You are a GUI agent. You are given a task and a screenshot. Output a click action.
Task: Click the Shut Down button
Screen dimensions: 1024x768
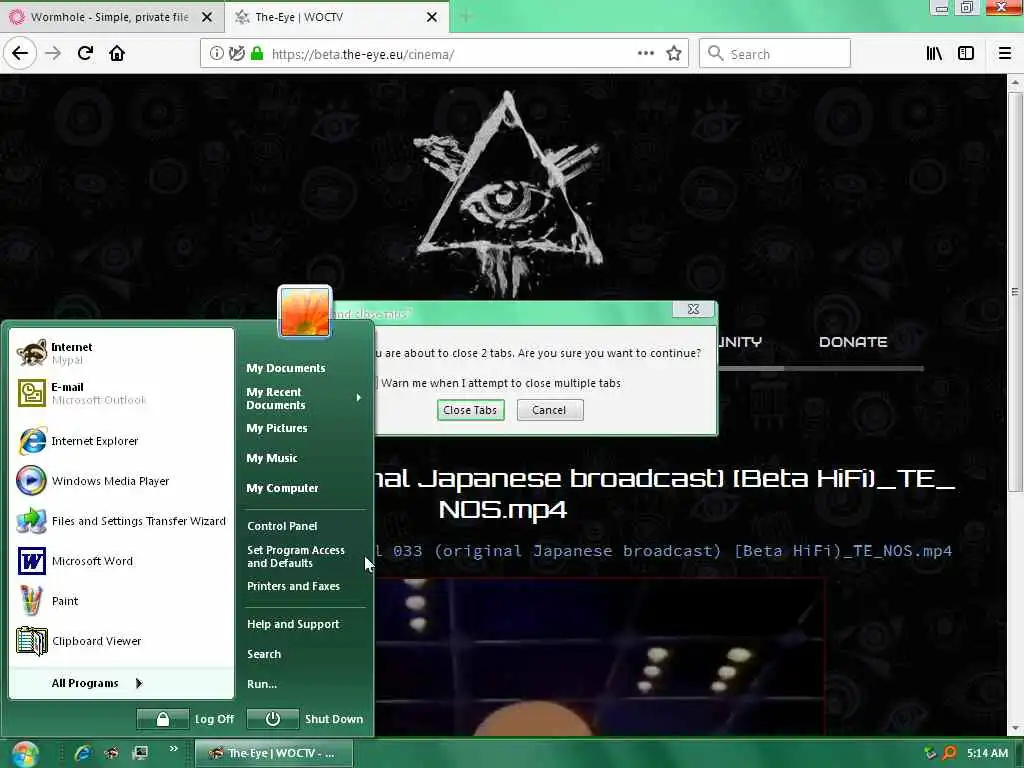point(304,719)
